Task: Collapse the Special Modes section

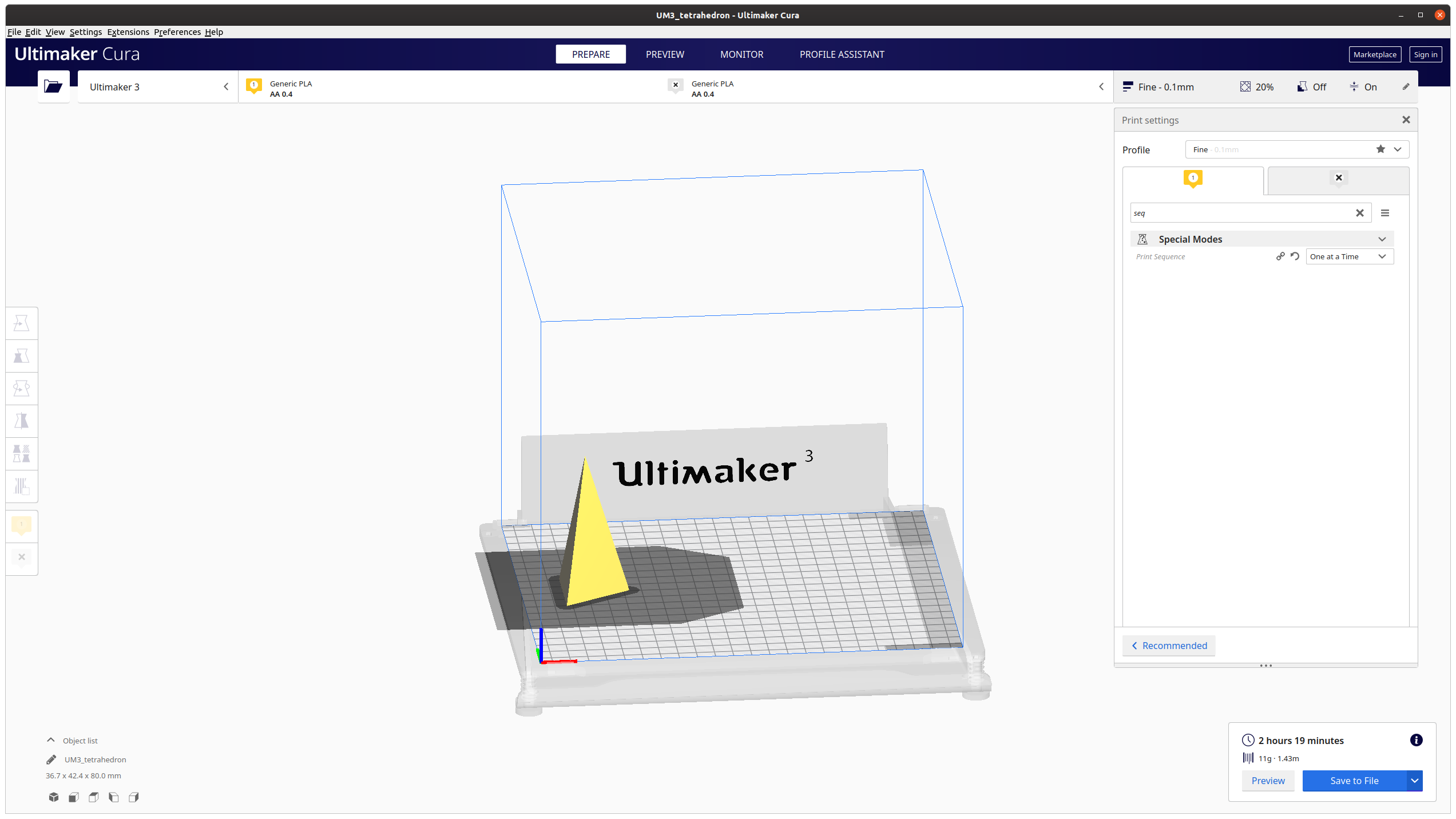Action: tap(1262, 239)
